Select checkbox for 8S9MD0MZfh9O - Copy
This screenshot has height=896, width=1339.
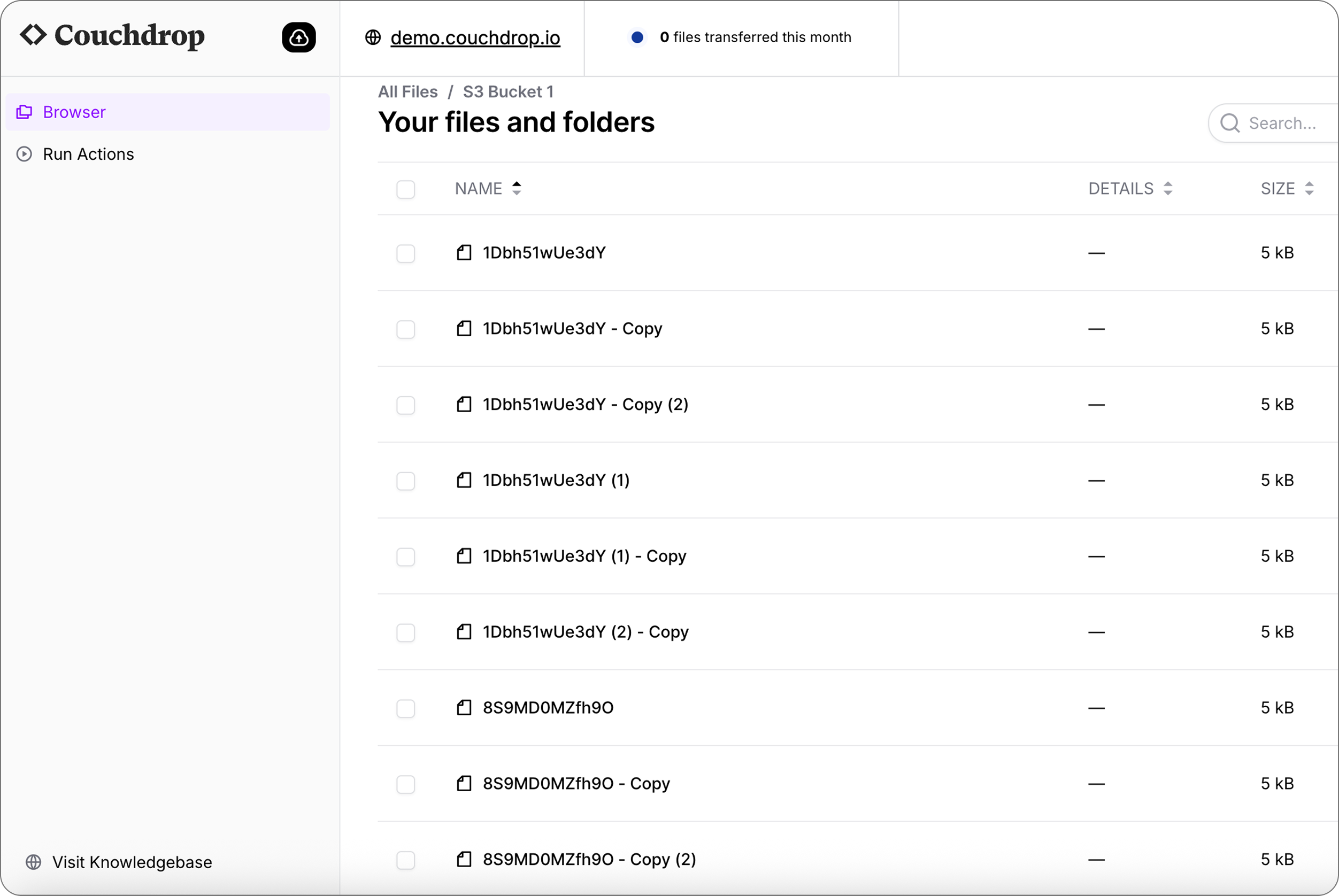(406, 784)
